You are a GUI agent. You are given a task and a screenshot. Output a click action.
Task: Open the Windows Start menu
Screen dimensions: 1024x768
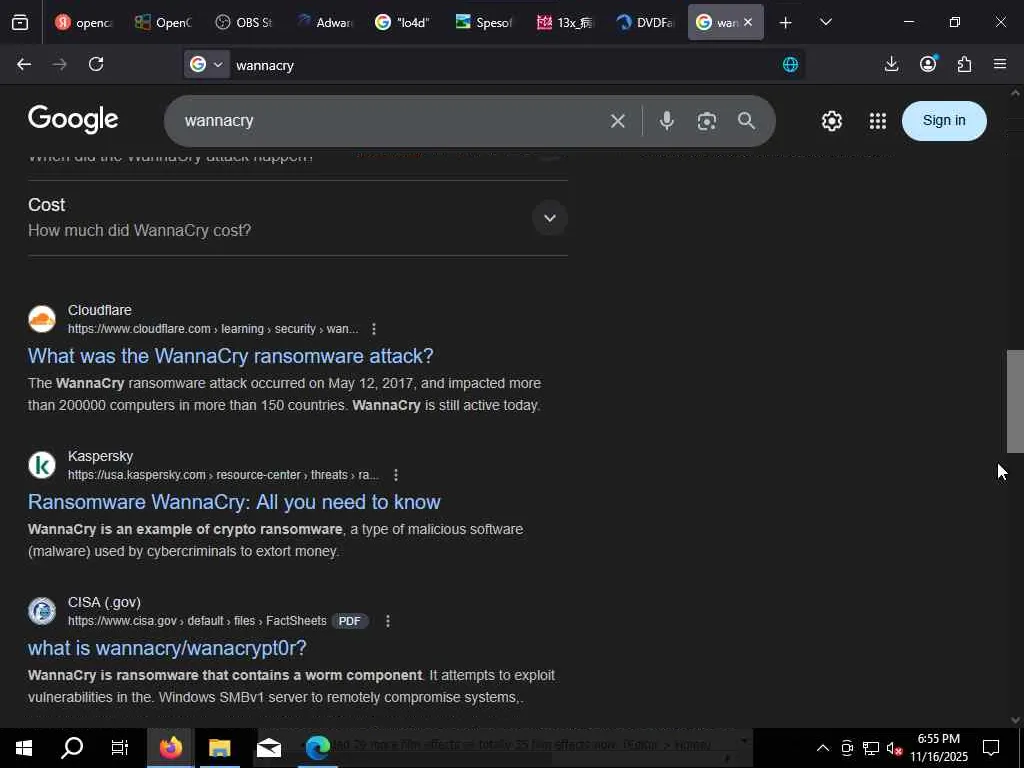pyautogui.click(x=24, y=748)
